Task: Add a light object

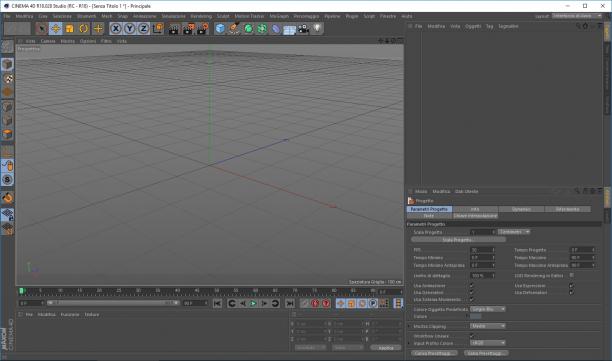Action: point(317,28)
